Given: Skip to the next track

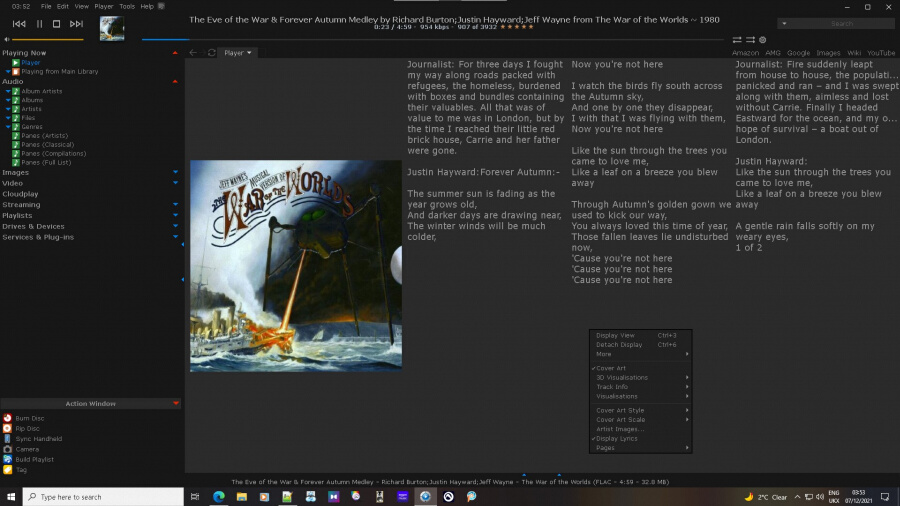Looking at the screenshot, I should tap(76, 24).
